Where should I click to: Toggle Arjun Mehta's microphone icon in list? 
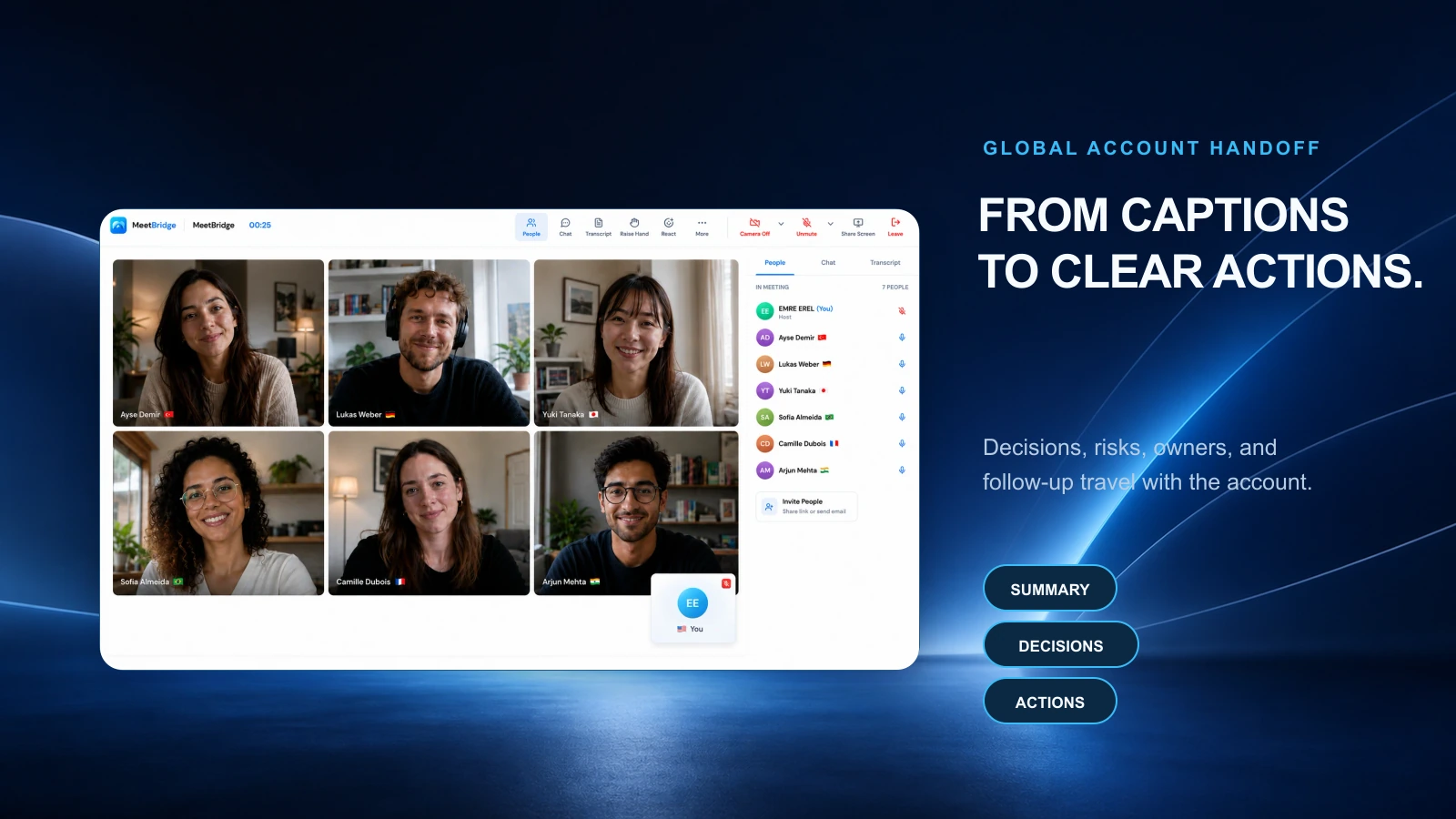pos(902,470)
